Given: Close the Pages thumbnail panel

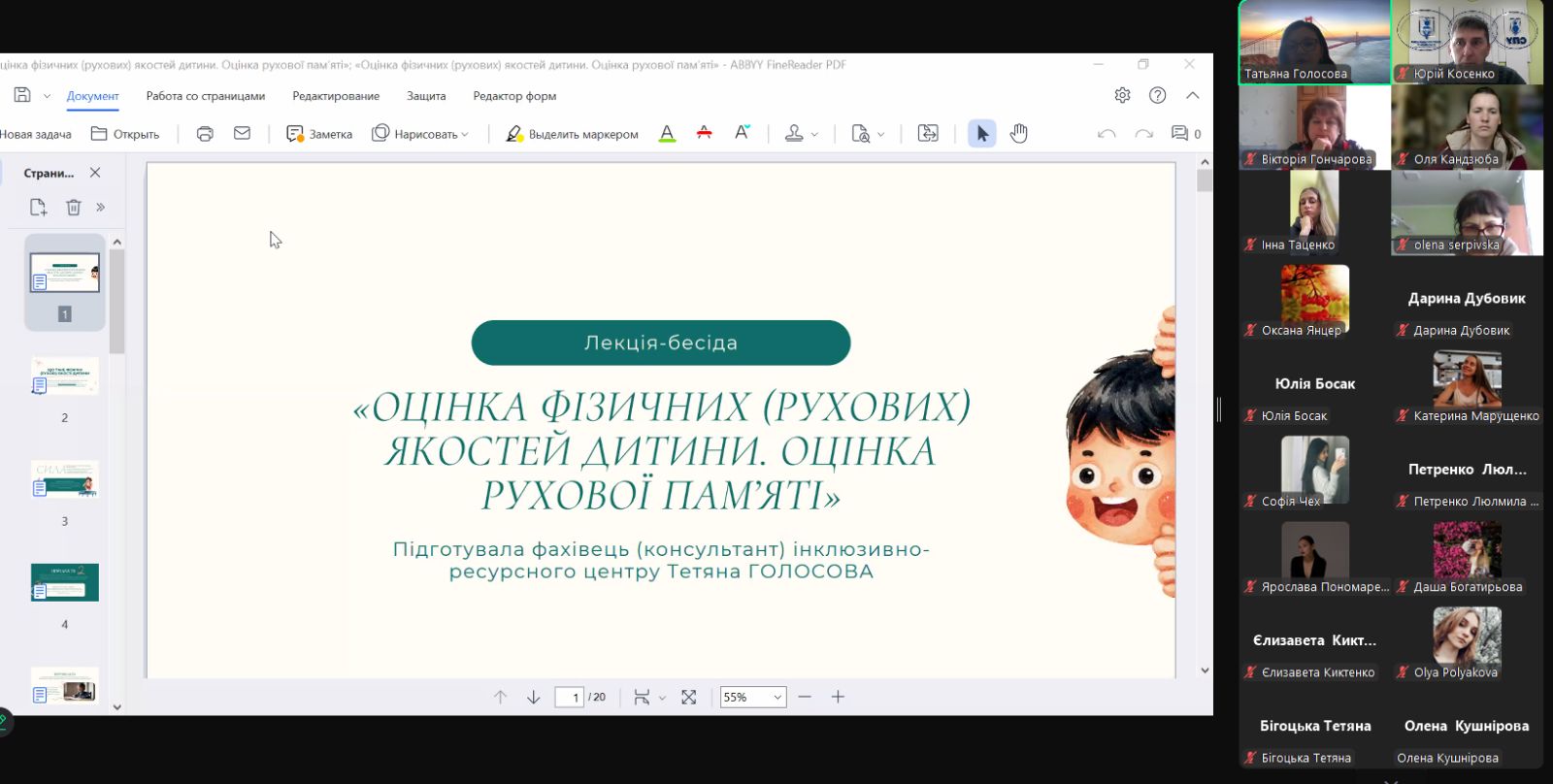Looking at the screenshot, I should (95, 173).
